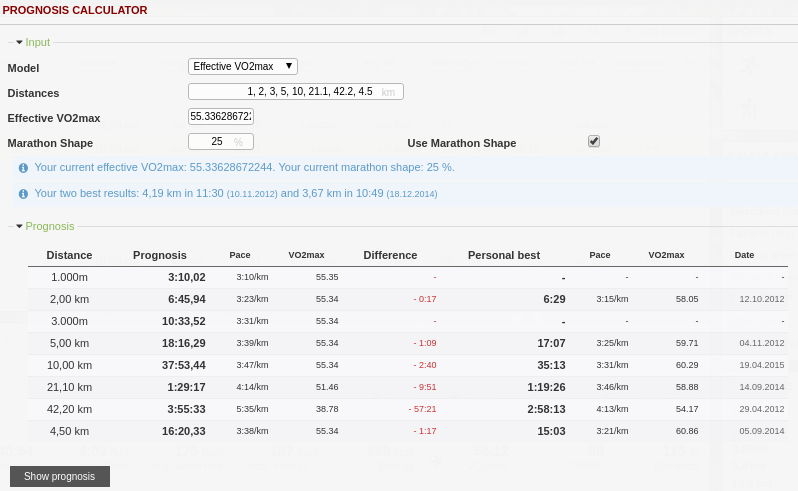Click the date 12.10.2012

pyautogui.click(x=762, y=299)
